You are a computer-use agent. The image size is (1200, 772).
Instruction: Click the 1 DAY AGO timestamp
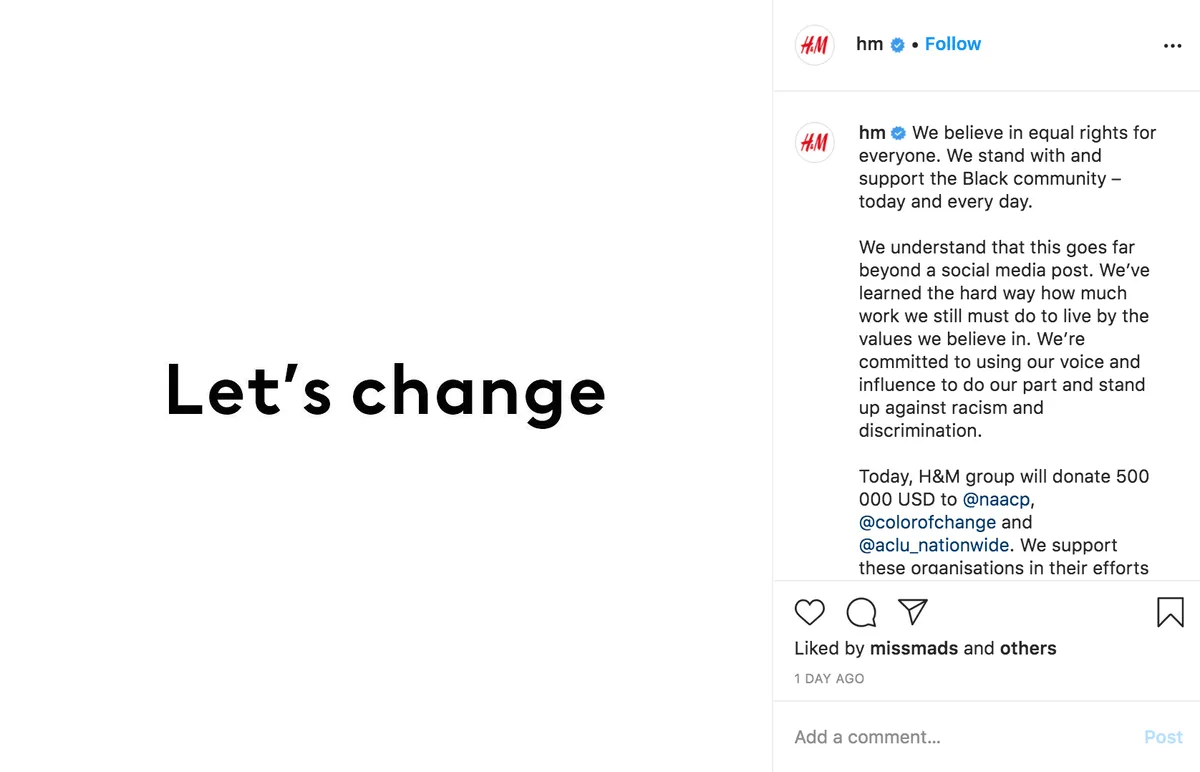[829, 678]
